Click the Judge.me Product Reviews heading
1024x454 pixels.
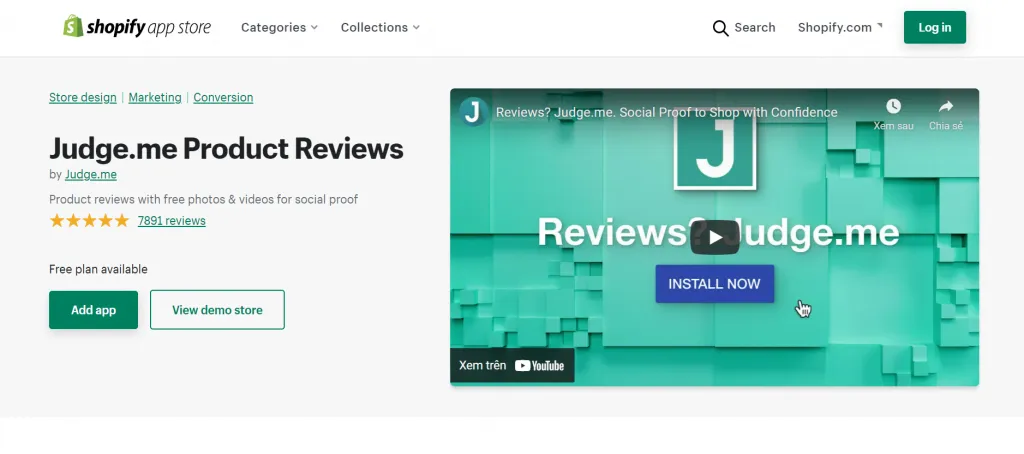click(226, 149)
